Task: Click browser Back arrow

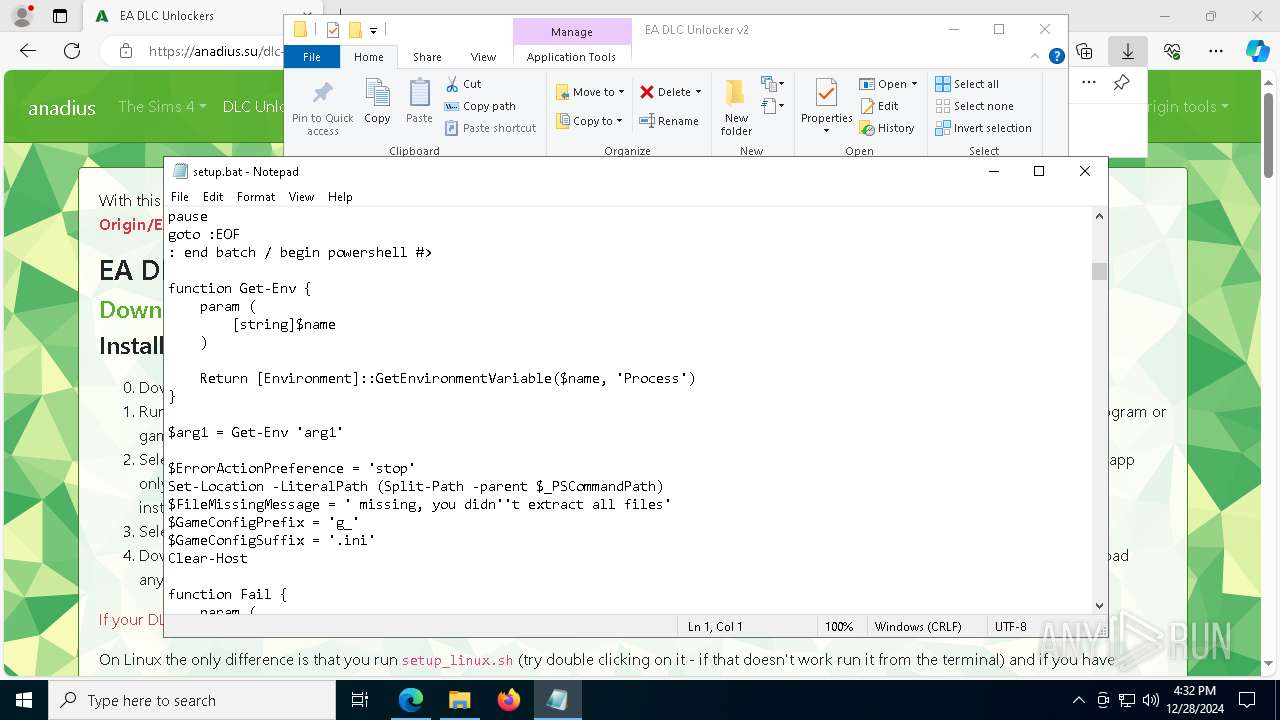Action: click(28, 51)
